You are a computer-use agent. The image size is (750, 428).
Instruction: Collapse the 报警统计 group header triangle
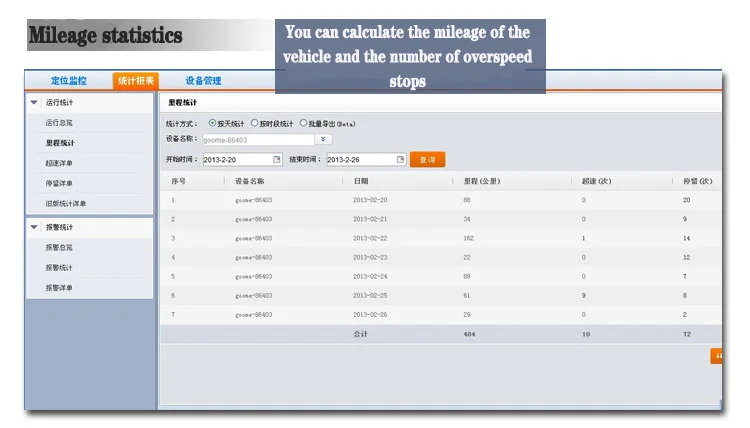pyautogui.click(x=34, y=227)
